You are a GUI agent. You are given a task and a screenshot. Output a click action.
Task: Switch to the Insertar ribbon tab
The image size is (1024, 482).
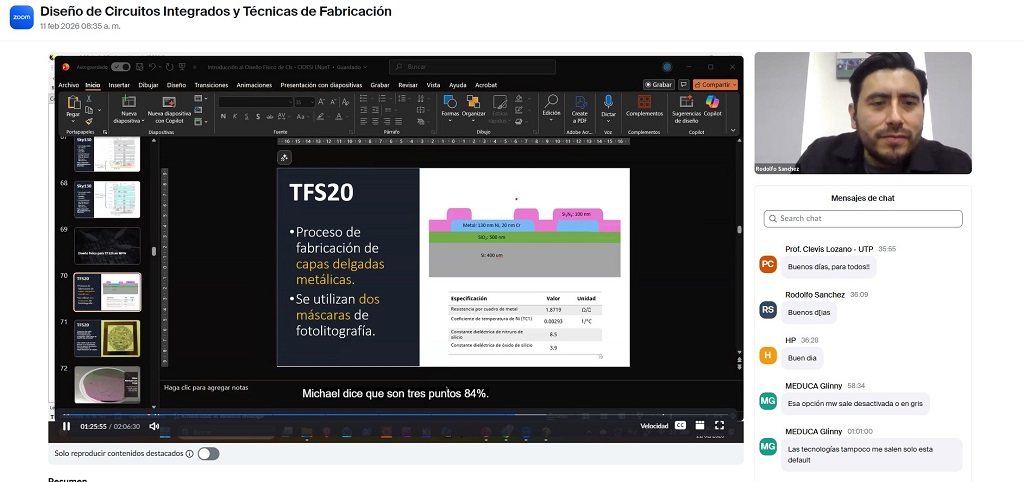(x=119, y=85)
